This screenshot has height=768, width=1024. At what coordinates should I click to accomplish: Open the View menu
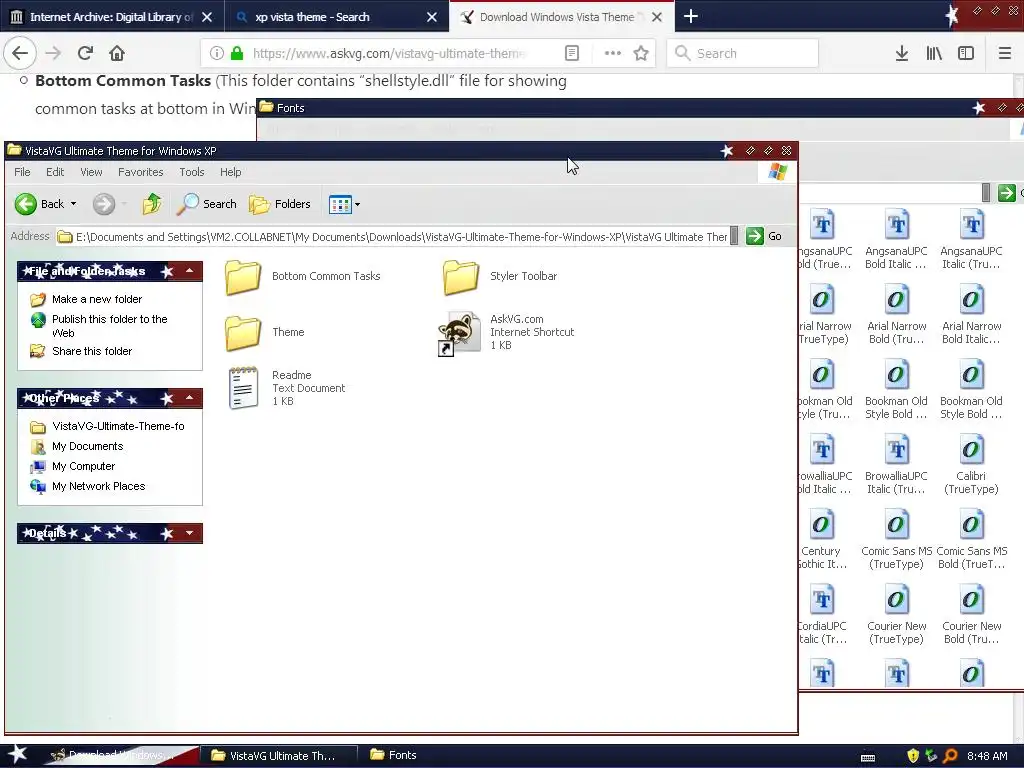[91, 172]
